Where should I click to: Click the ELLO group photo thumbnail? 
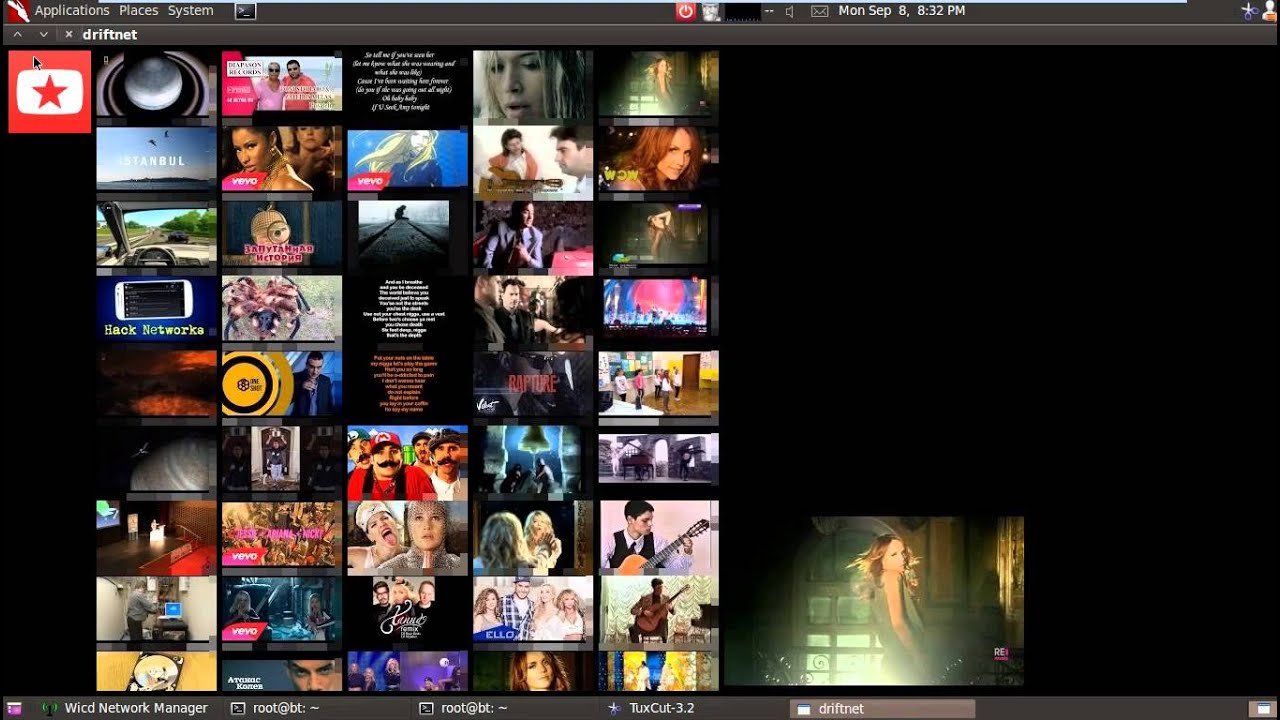click(533, 609)
